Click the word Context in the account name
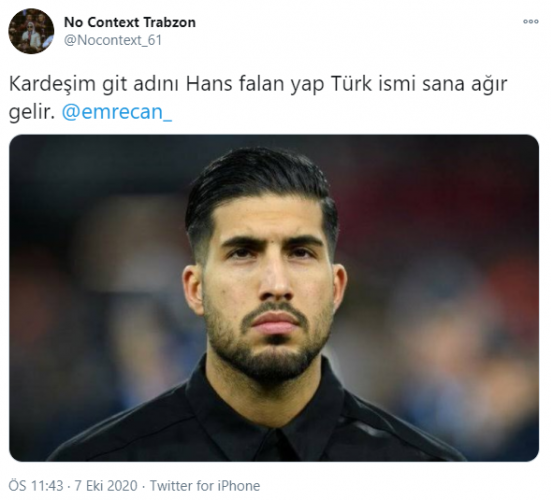551x500 pixels. tap(113, 22)
